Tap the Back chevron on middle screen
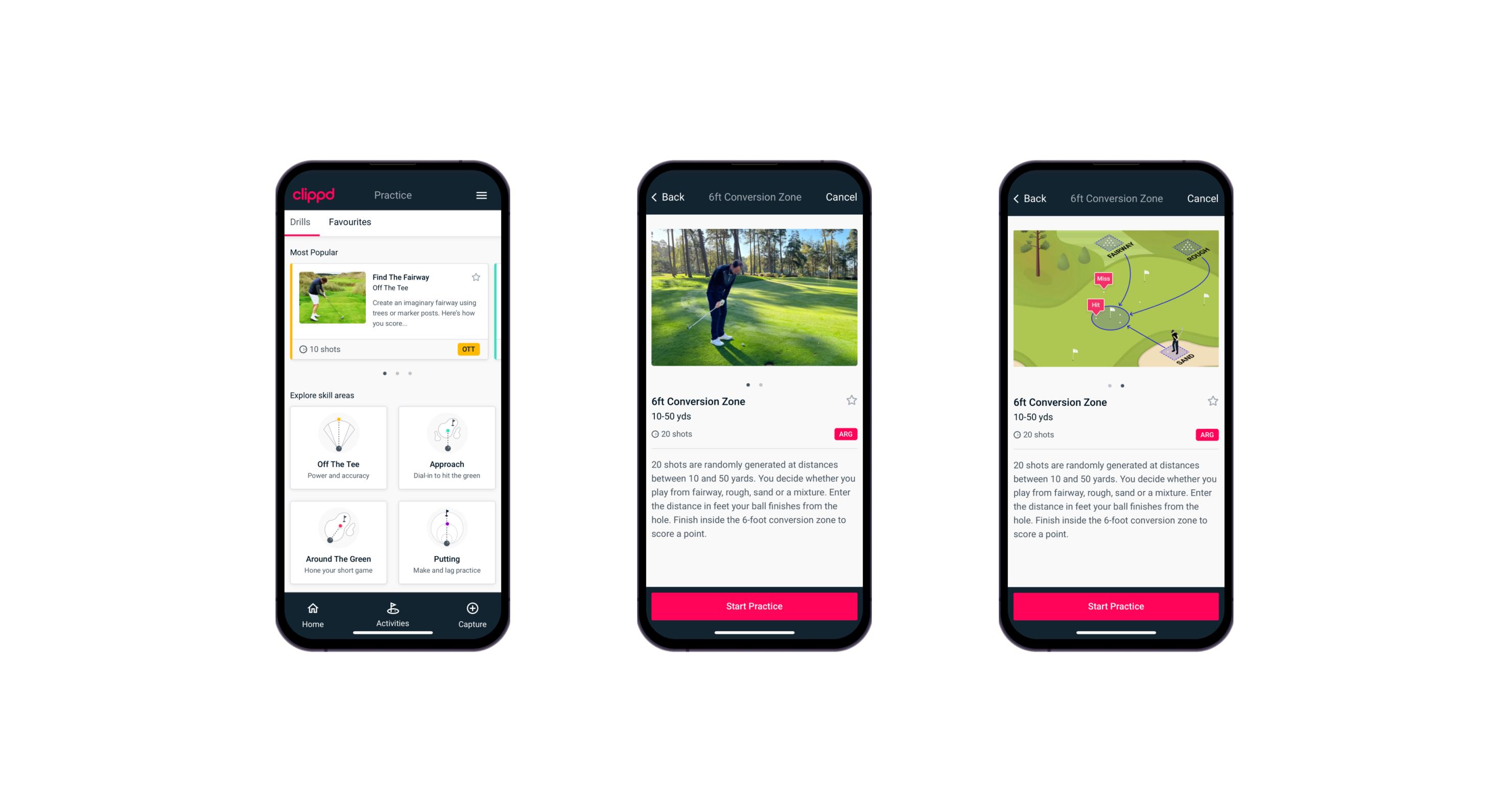Screen dimensions: 1509x812 tap(658, 197)
